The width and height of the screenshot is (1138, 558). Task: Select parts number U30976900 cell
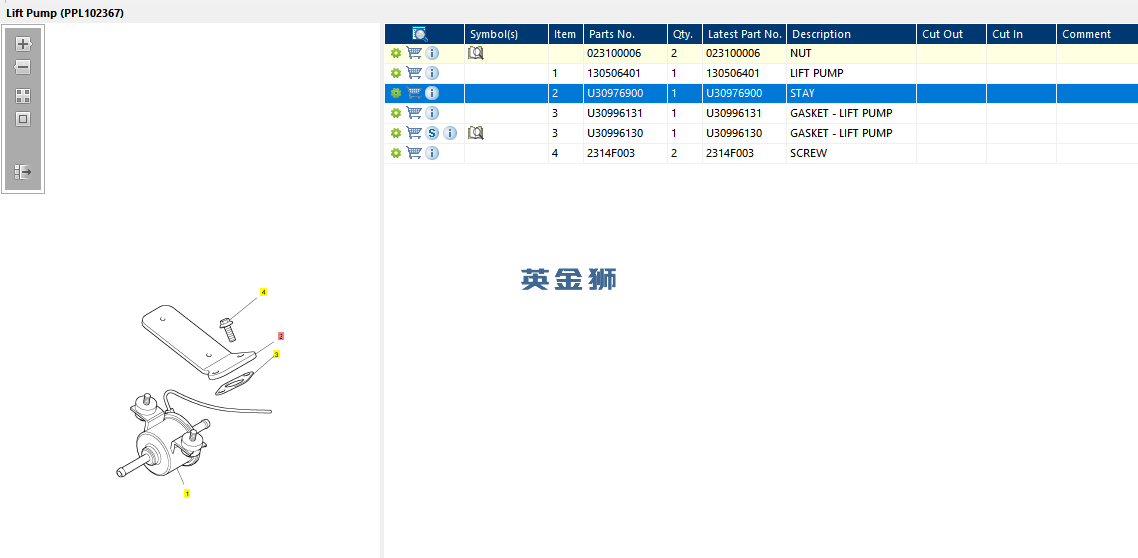click(626, 94)
